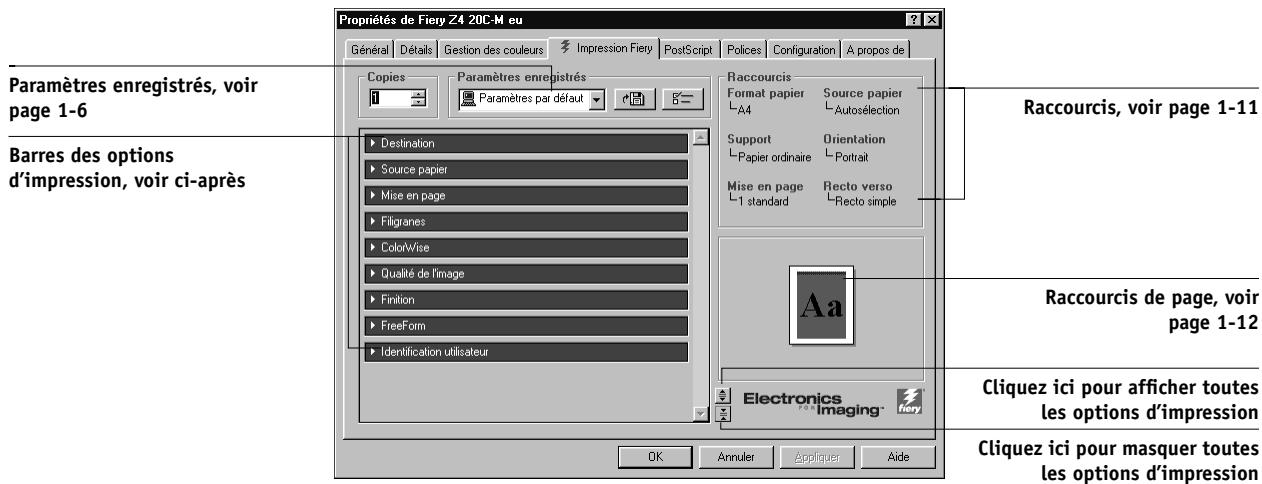The image size is (1262, 484).
Task: Click the options list scroll down arrow
Action: click(x=701, y=415)
